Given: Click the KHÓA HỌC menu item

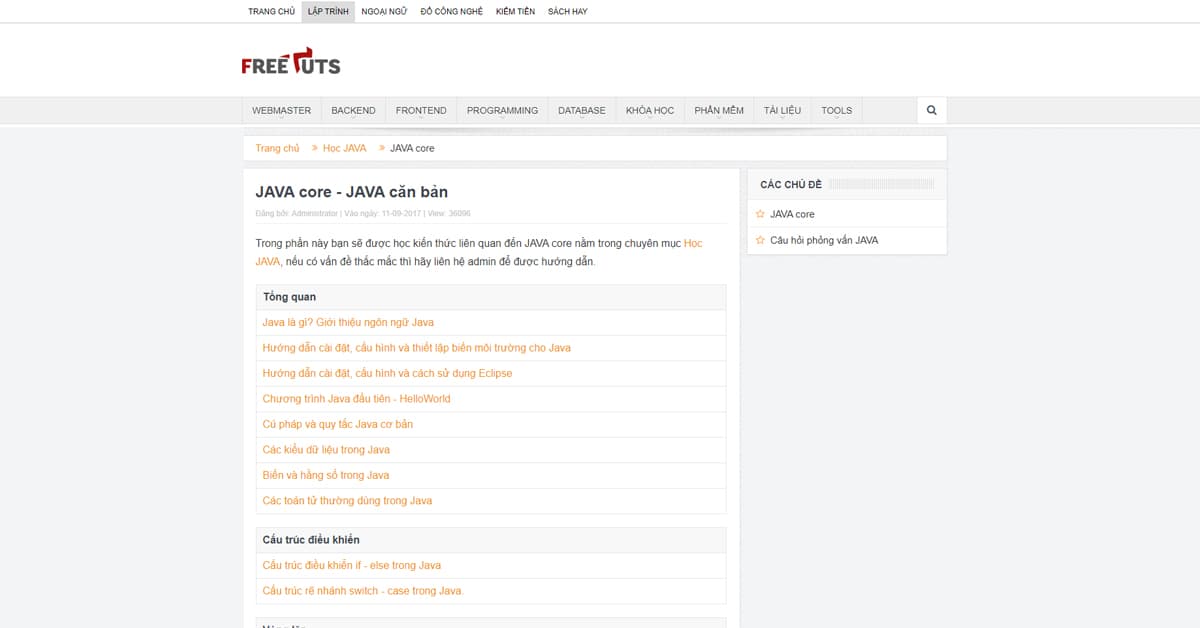Looking at the screenshot, I should coord(650,111).
